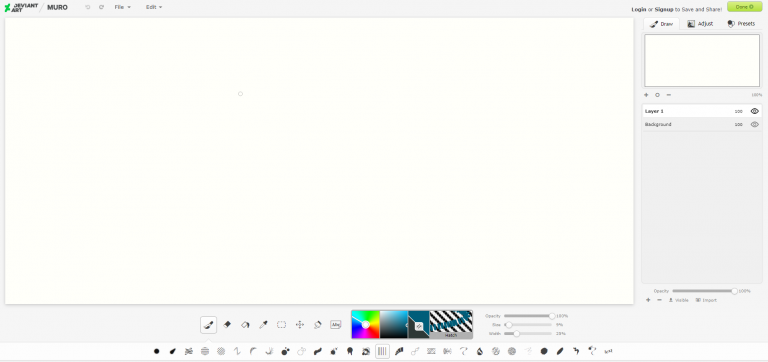Pick the eyedropper tool
This screenshot has width=768, height=362.
(263, 324)
